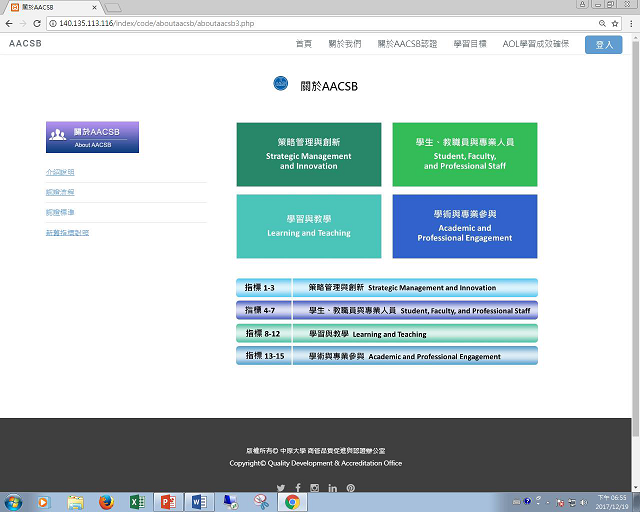Switch to Word in taskbar
This screenshot has height=512, width=640.
[x=199, y=502]
